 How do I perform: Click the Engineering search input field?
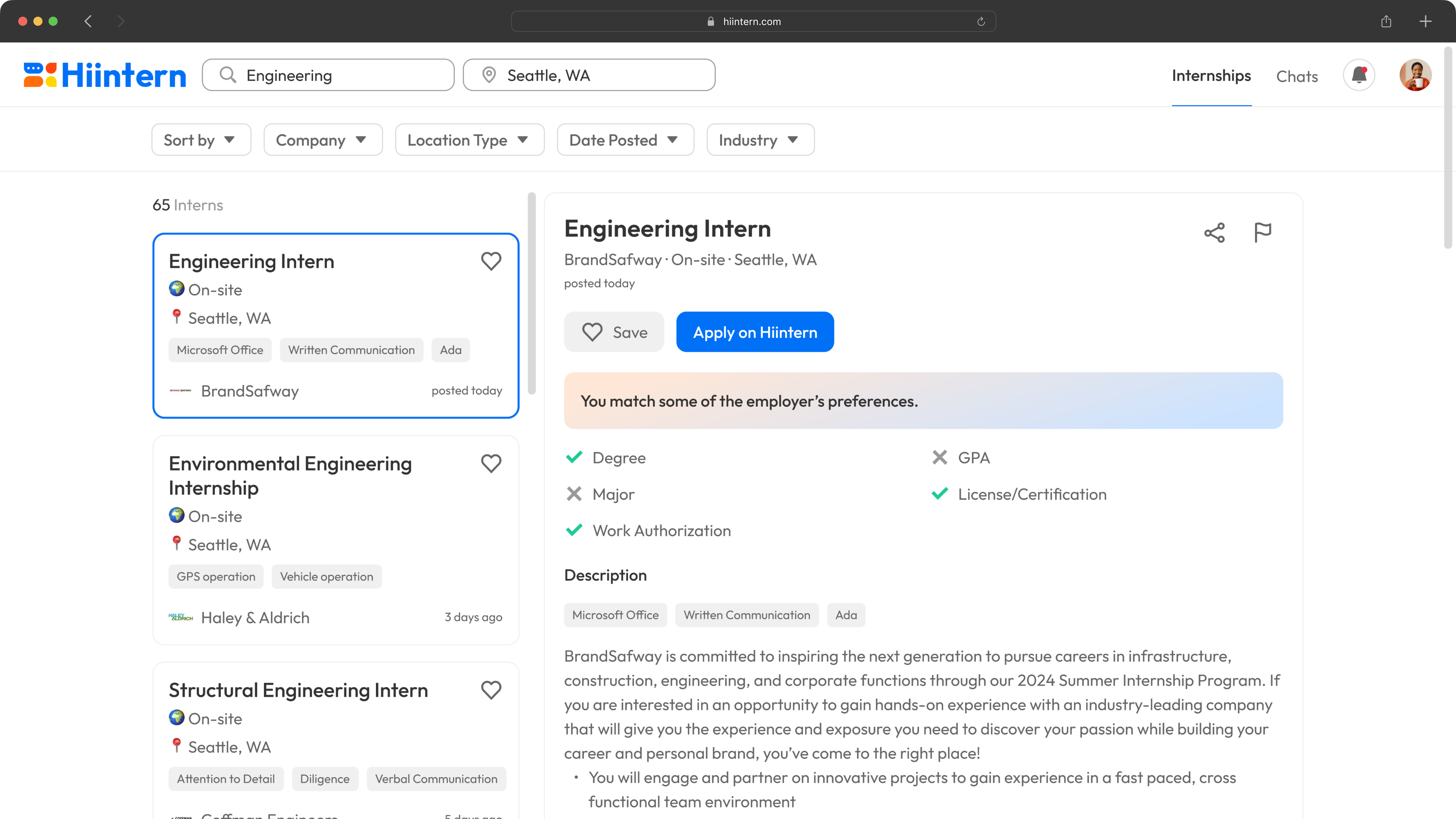(328, 75)
